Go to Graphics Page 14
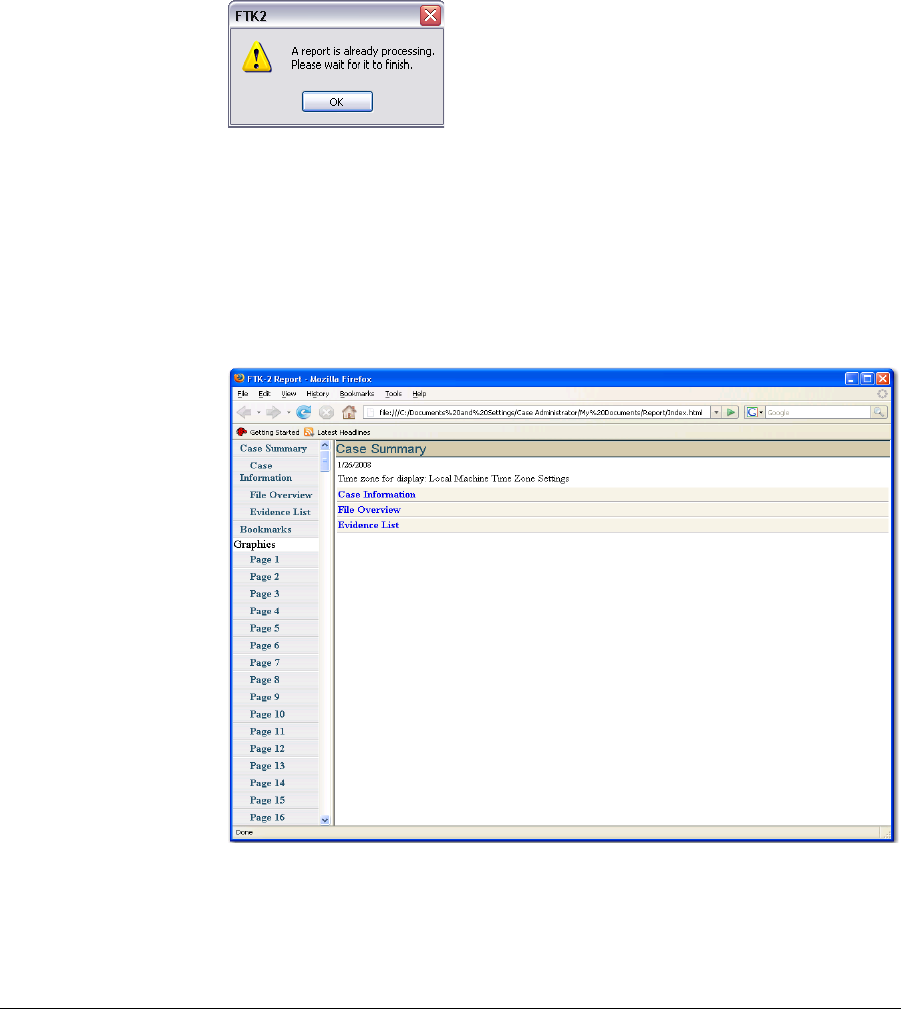The width and height of the screenshot is (901, 1009). [x=267, y=783]
